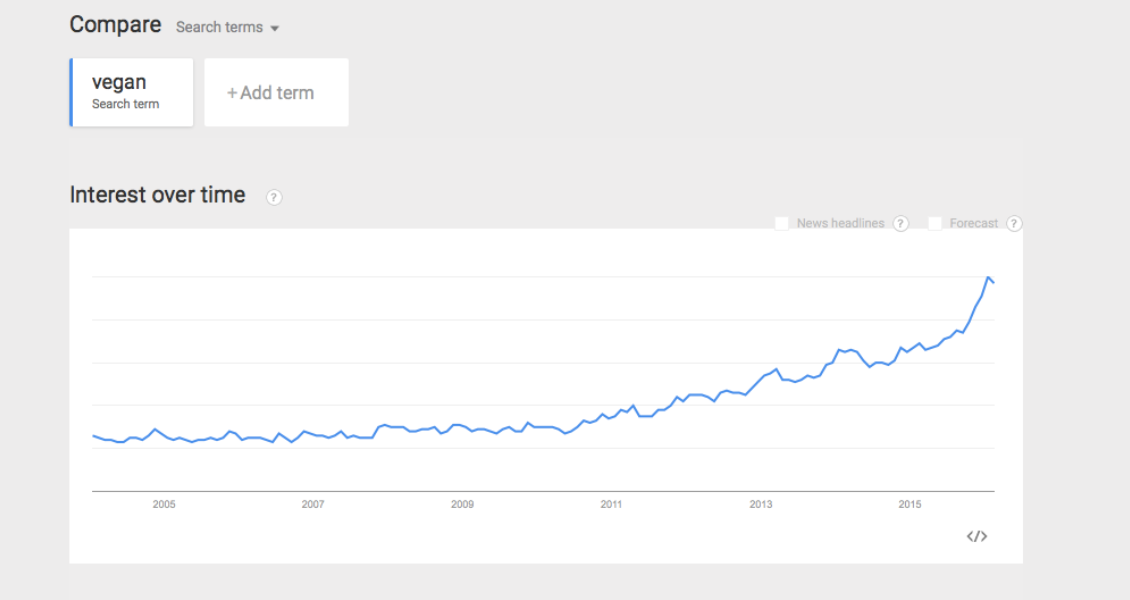1130x600 pixels.
Task: Click help icon next to News headlines
Action: pos(900,223)
